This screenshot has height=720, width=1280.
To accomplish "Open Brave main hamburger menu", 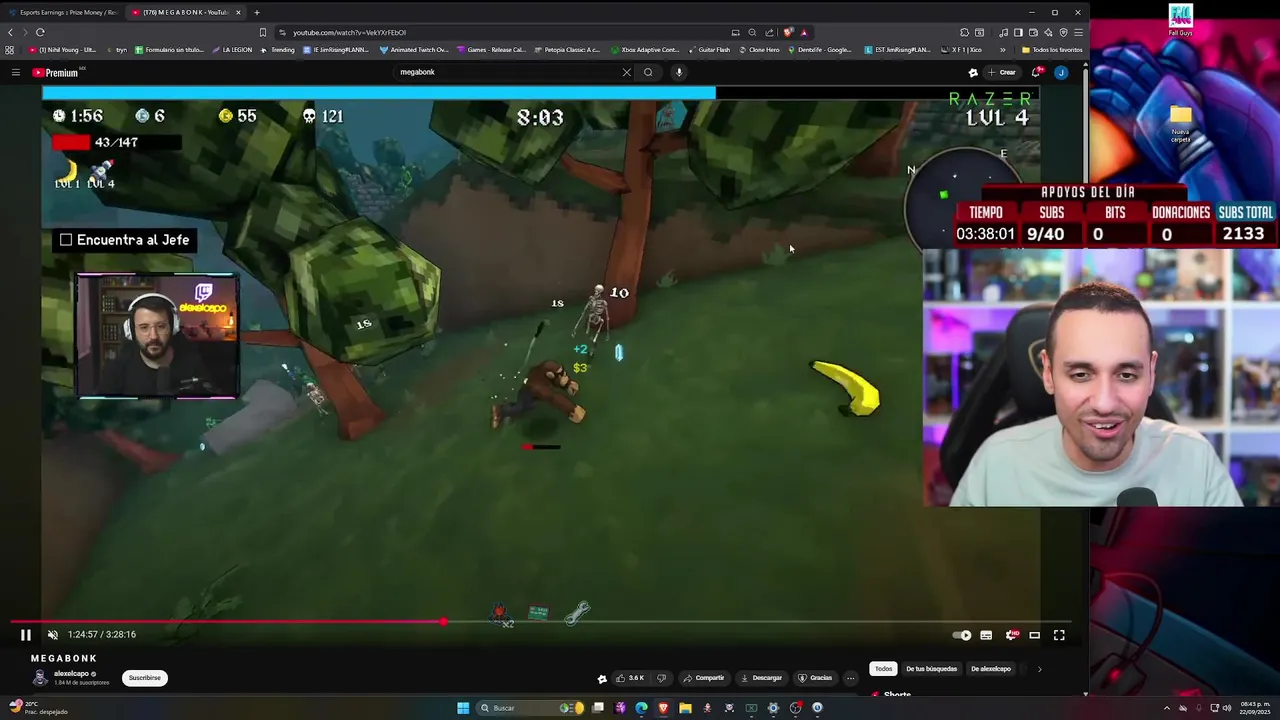I will click(x=1078, y=32).
